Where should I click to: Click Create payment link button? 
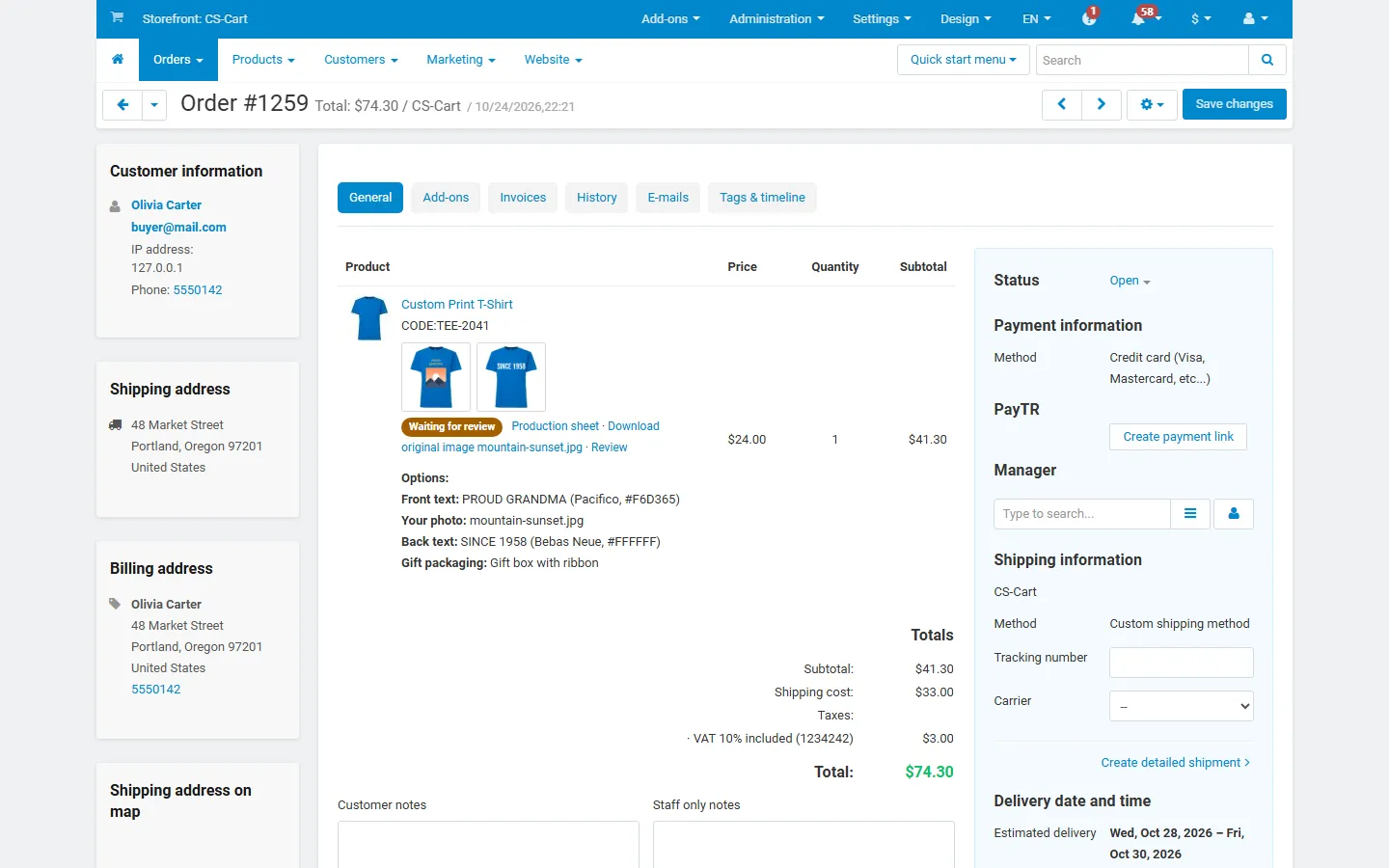click(x=1179, y=437)
